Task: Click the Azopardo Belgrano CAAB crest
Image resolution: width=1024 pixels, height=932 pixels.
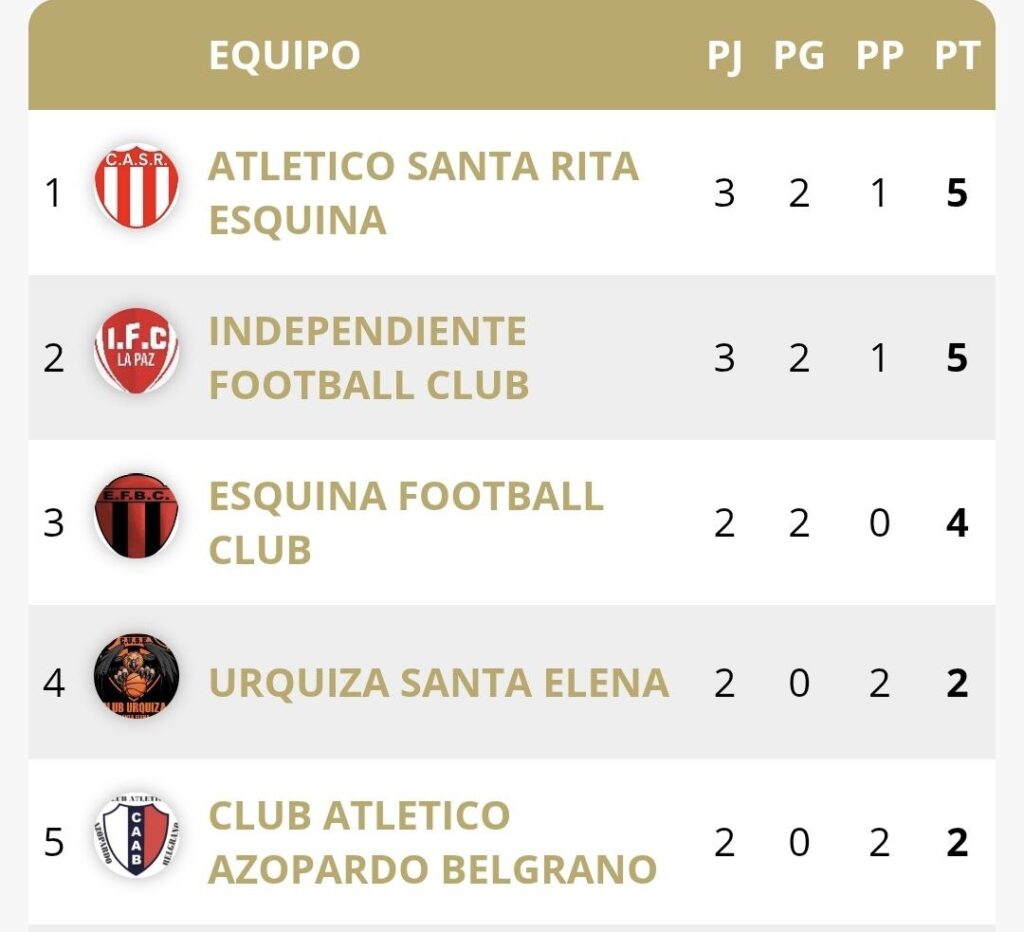Action: pos(137,836)
